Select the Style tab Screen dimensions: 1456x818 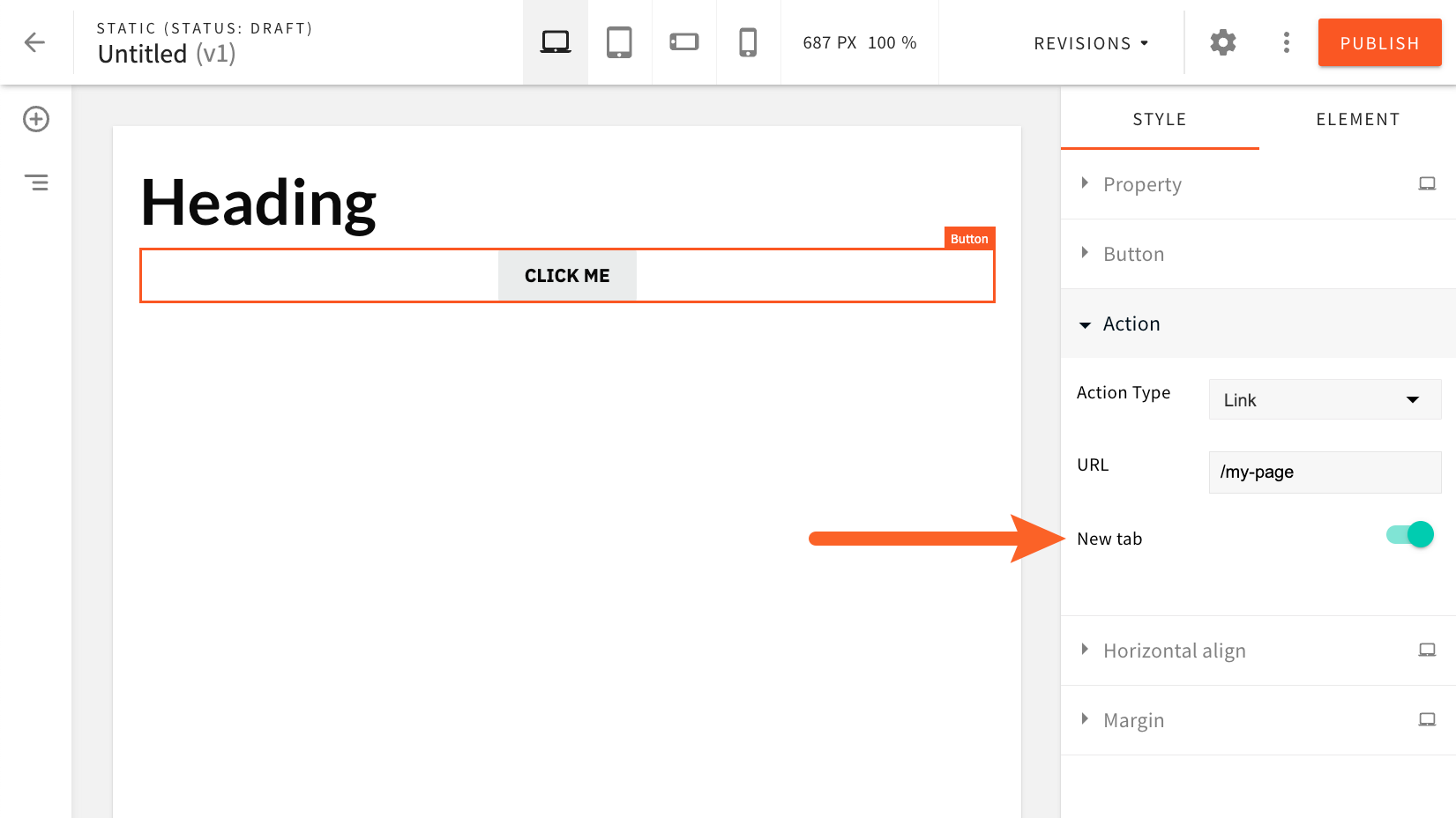1159,119
